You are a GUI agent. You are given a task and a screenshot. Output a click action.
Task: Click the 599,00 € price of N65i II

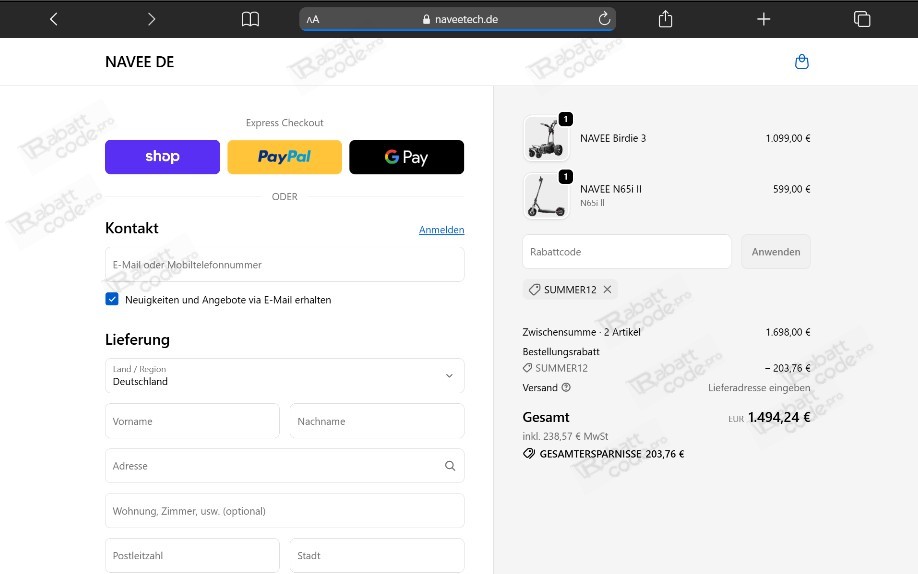pyautogui.click(x=792, y=189)
